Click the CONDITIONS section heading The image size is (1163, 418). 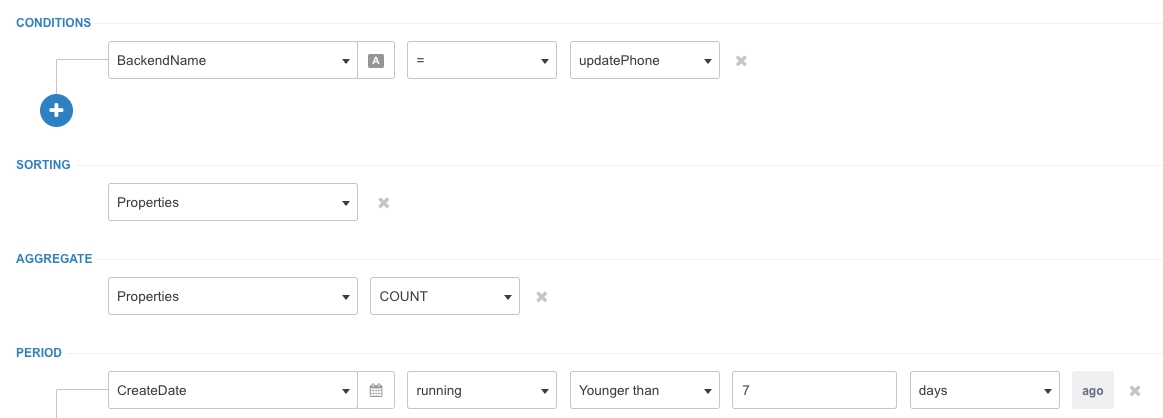(x=54, y=22)
